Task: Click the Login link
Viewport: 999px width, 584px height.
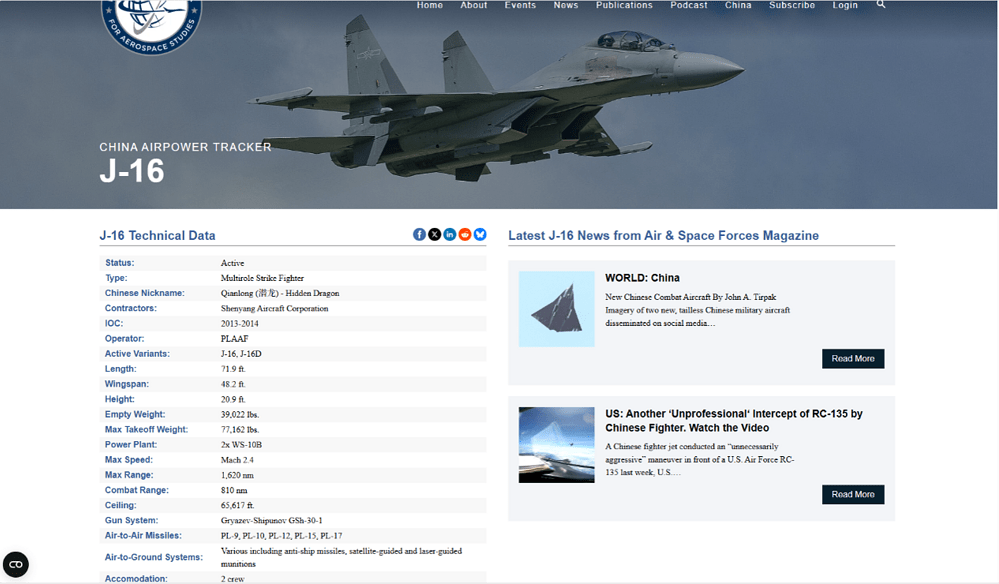Action: 845,5
